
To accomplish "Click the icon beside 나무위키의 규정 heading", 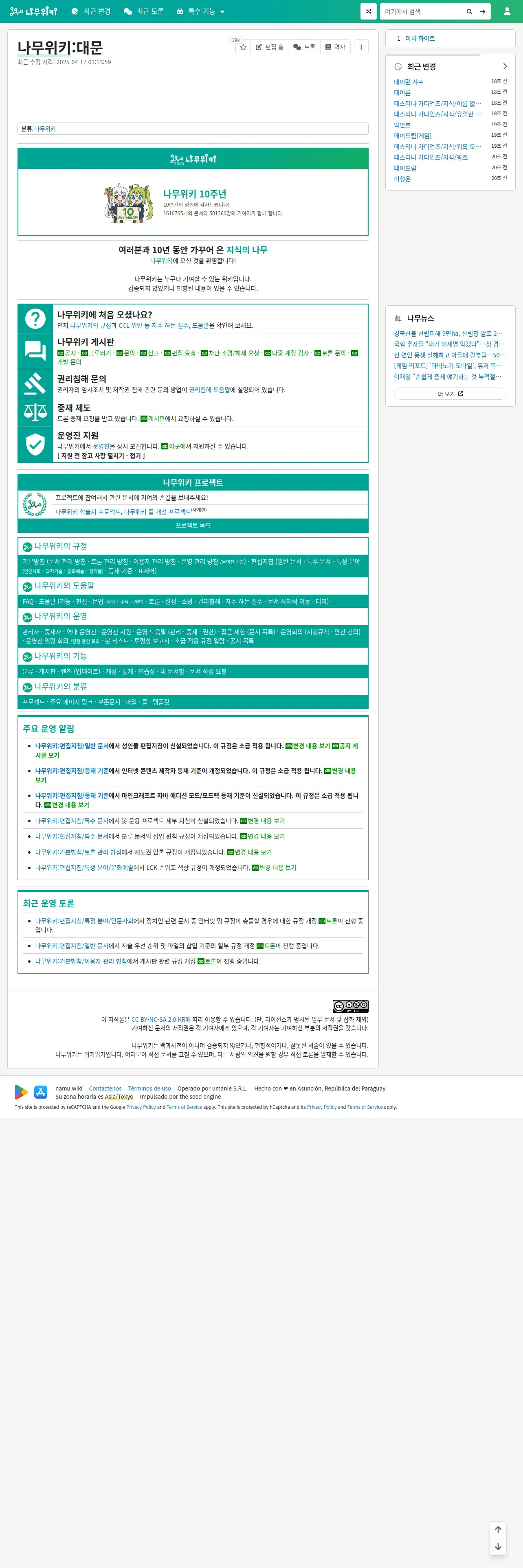I will [x=27, y=547].
